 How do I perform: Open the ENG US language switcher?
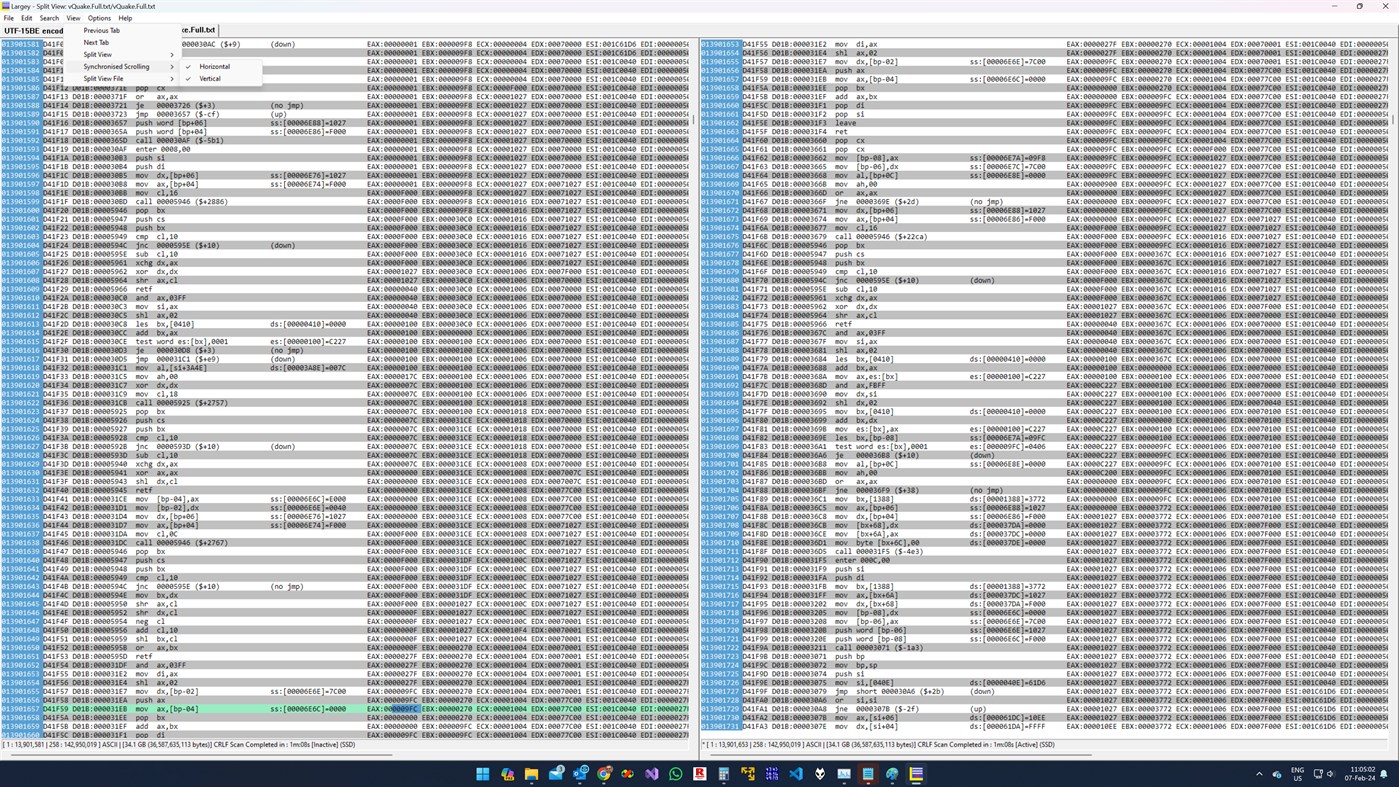[1297, 774]
